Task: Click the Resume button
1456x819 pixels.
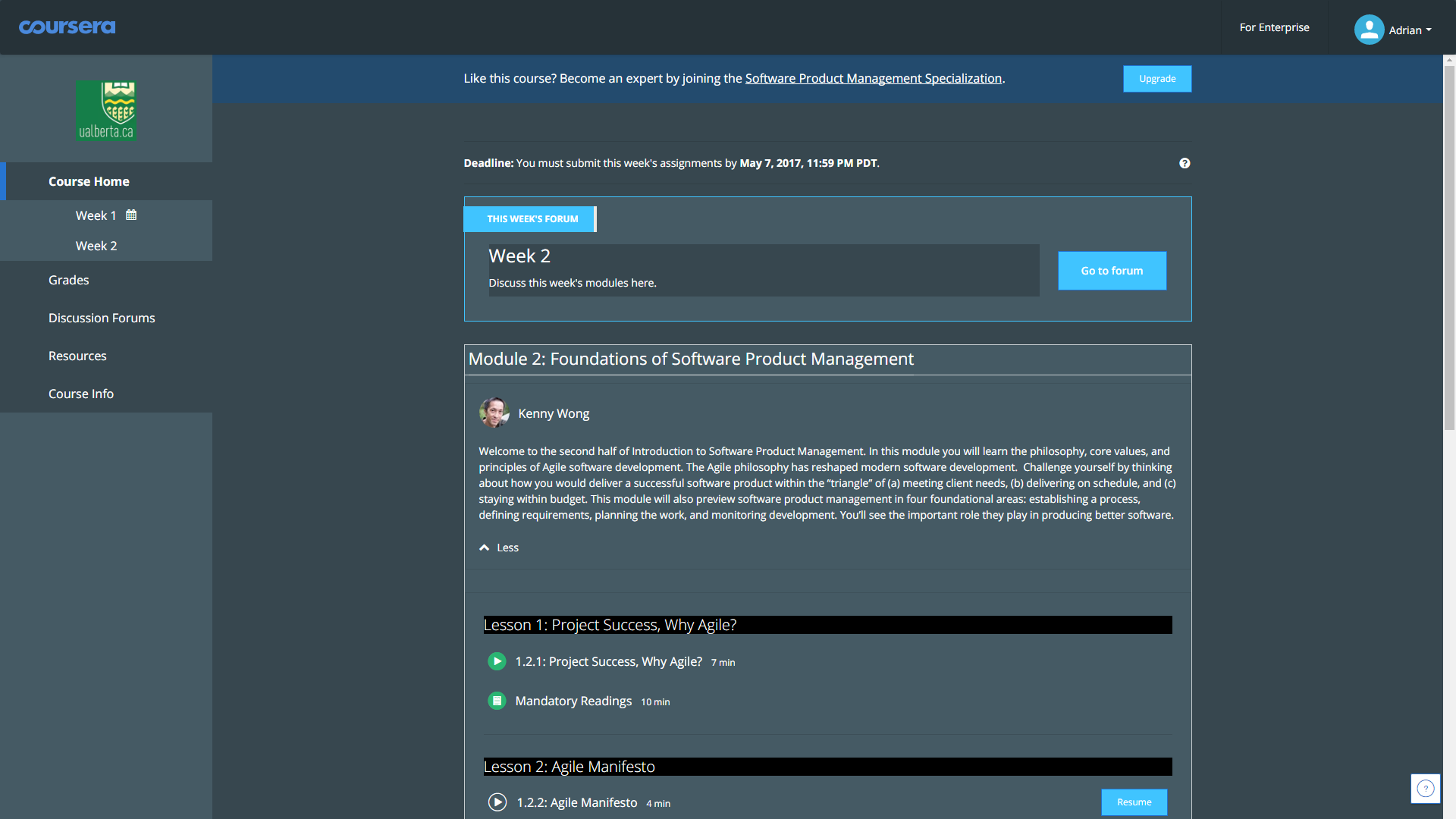Action: coord(1134,802)
